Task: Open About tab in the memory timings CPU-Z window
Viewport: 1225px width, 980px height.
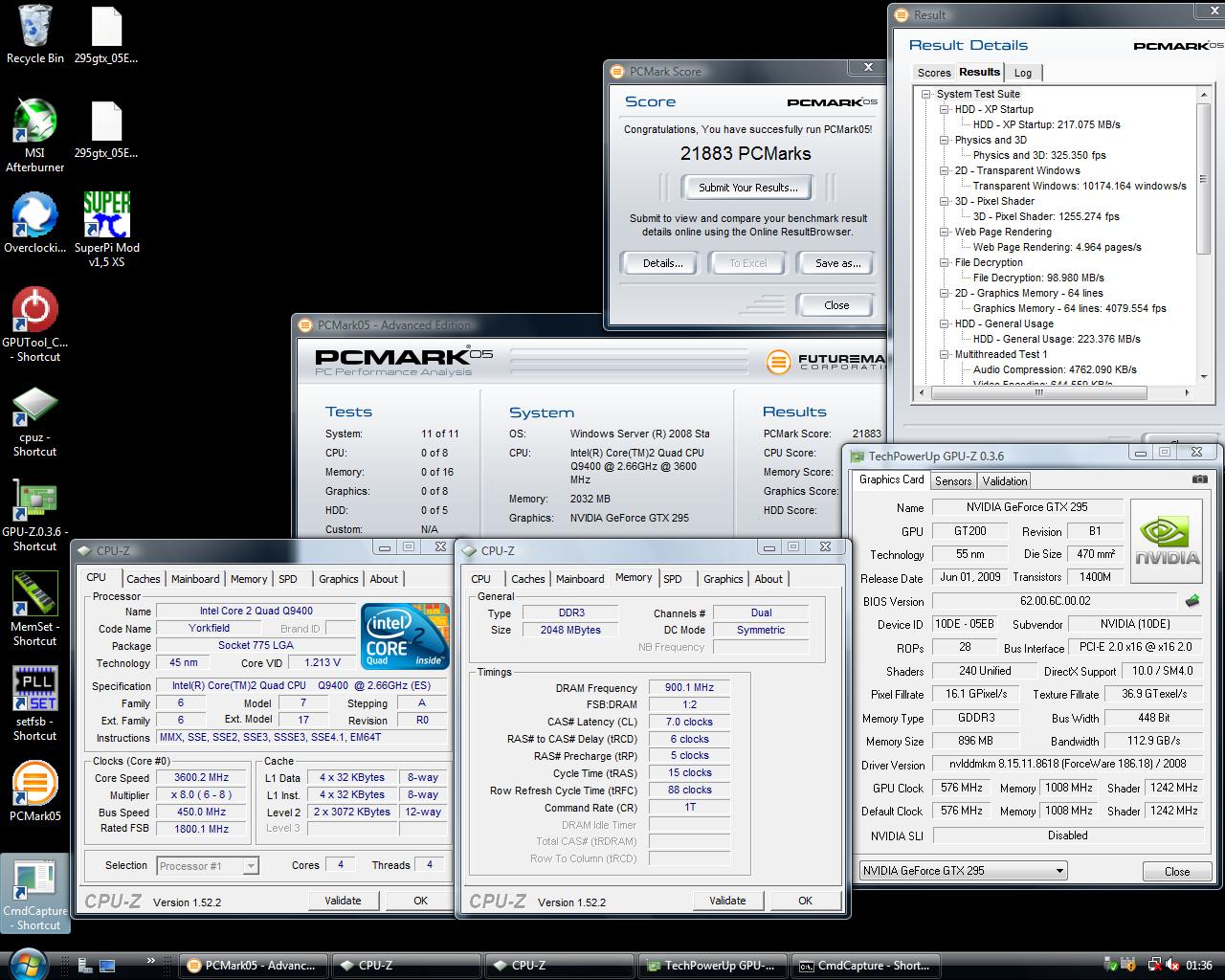Action: point(768,579)
